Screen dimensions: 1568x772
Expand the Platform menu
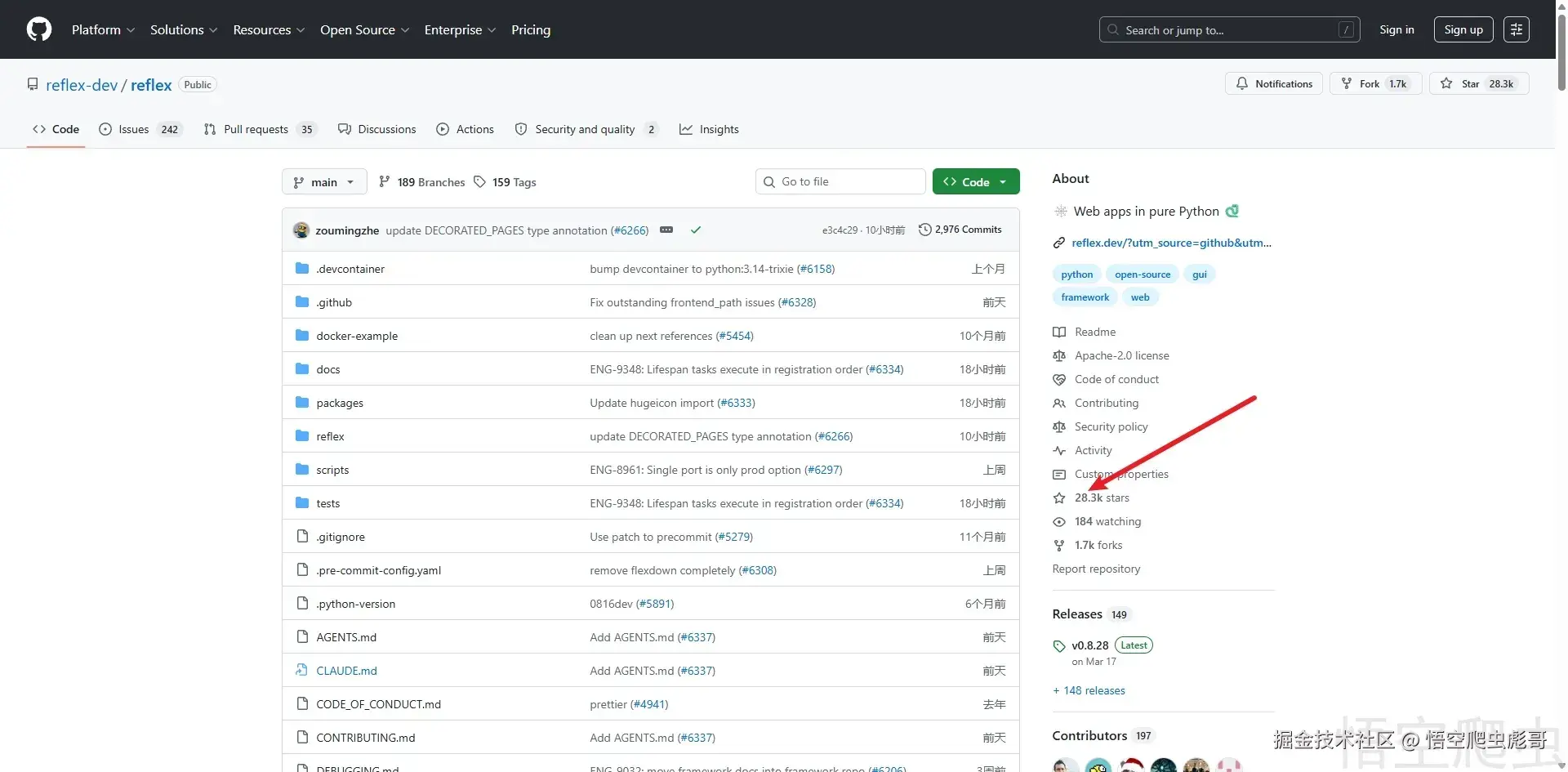[x=103, y=29]
